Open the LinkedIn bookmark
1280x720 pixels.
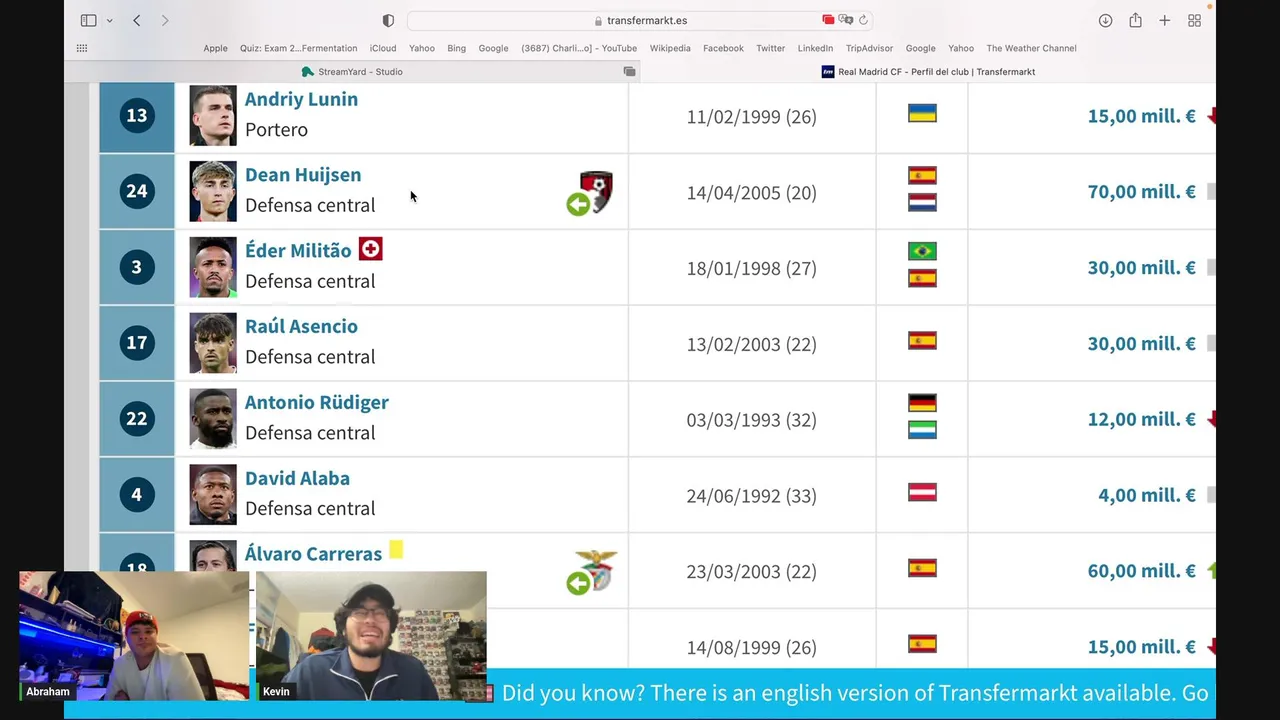(815, 48)
